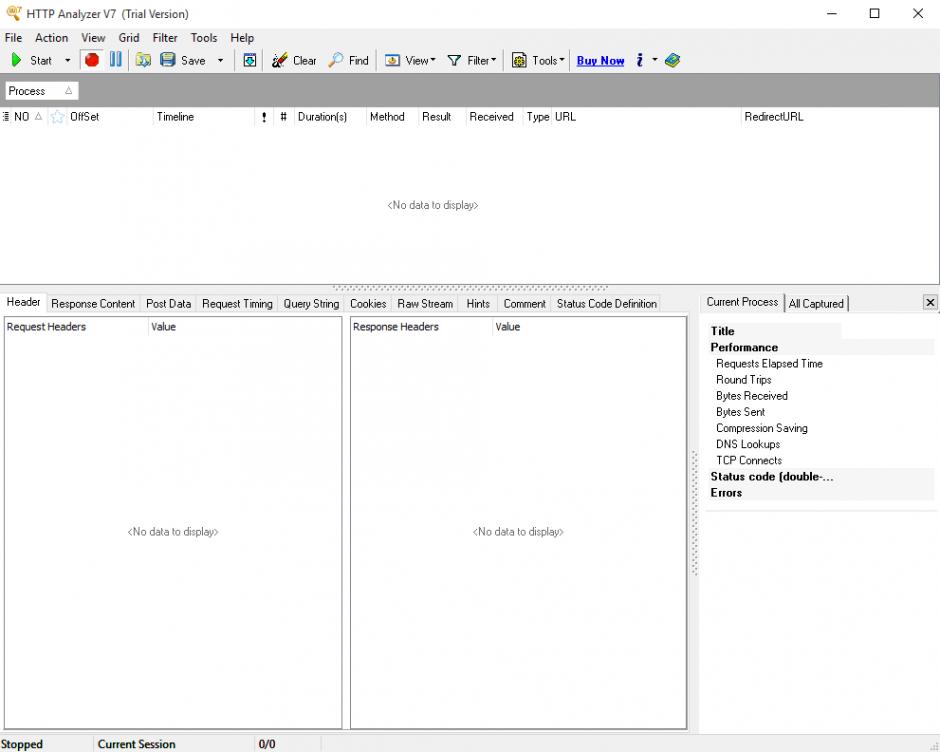940x752 pixels.
Task: Switch to the Response Content tab
Action: pos(93,303)
